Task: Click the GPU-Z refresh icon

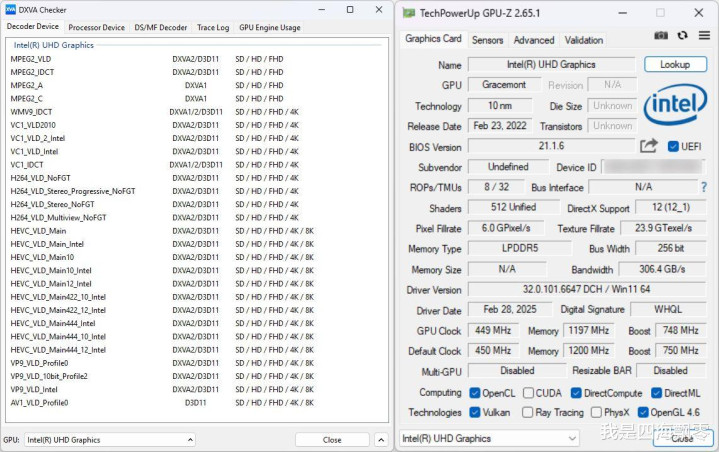Action: (x=682, y=35)
